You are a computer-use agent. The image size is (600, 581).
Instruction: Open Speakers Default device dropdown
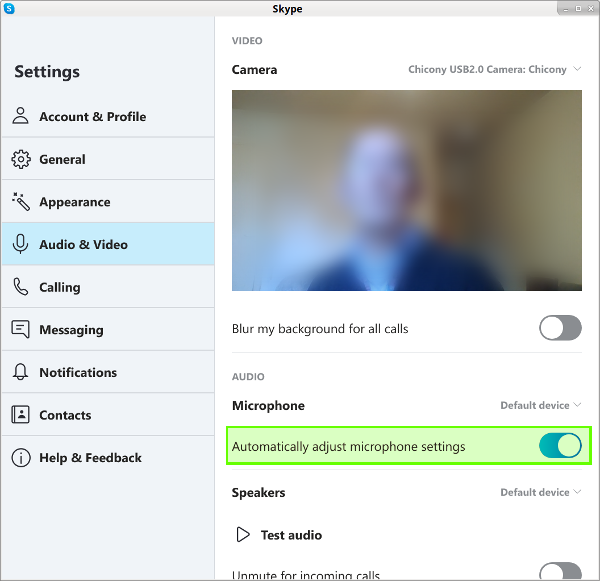click(541, 492)
